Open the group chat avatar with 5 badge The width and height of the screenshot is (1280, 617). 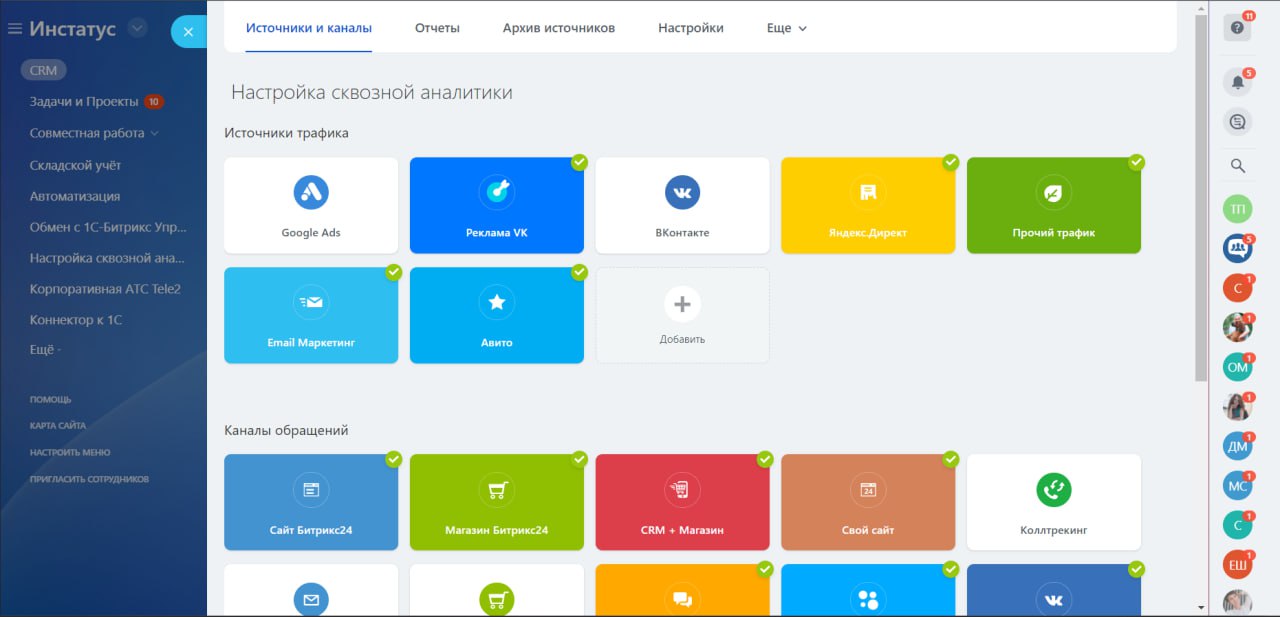1238,248
